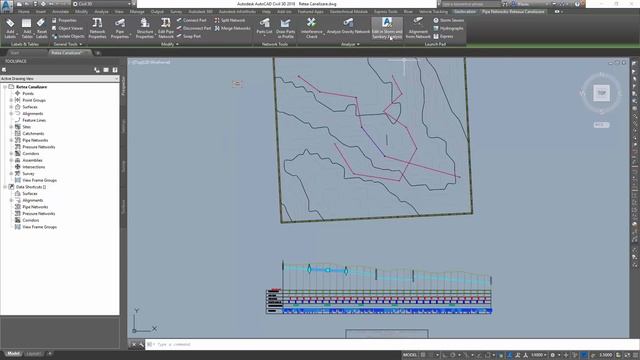Add a new drawing tab with plus
640x360 pixels.
(98, 53)
